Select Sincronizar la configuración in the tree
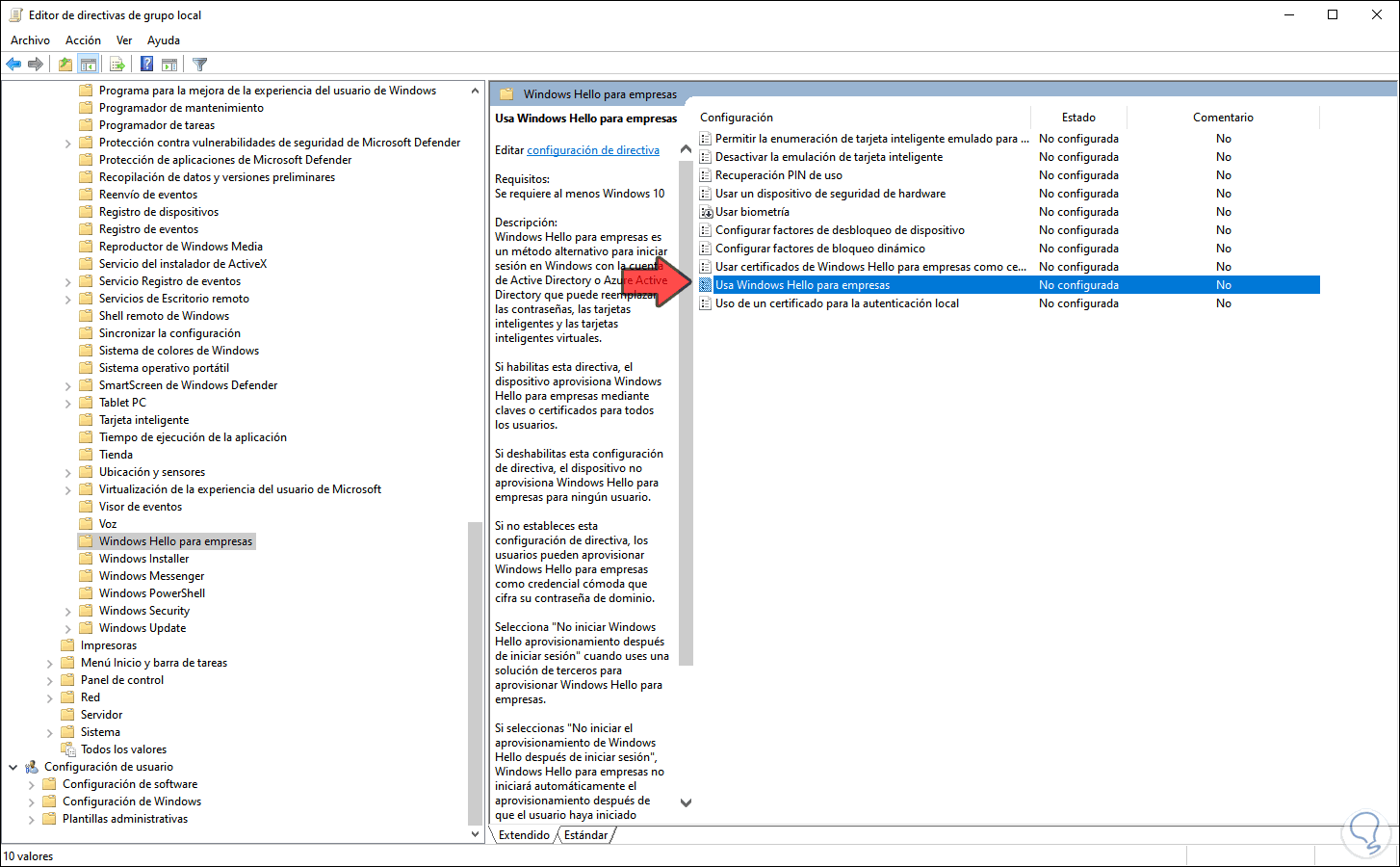1400x867 pixels. pos(169,333)
